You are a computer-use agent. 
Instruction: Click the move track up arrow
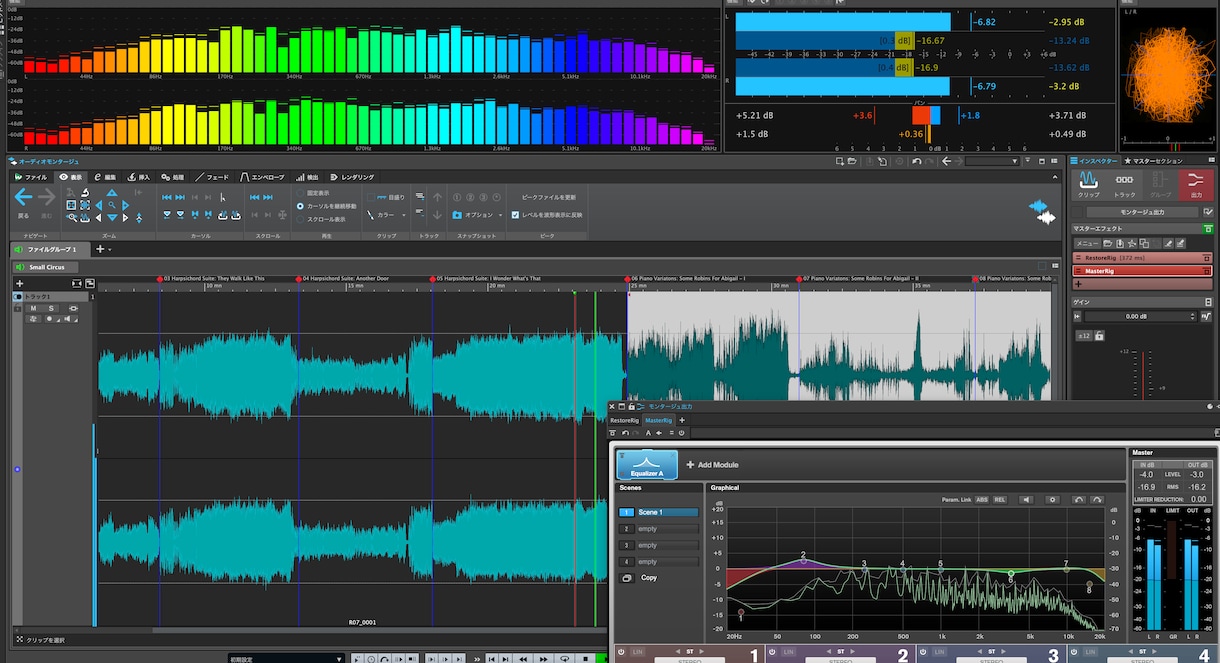[x=437, y=198]
